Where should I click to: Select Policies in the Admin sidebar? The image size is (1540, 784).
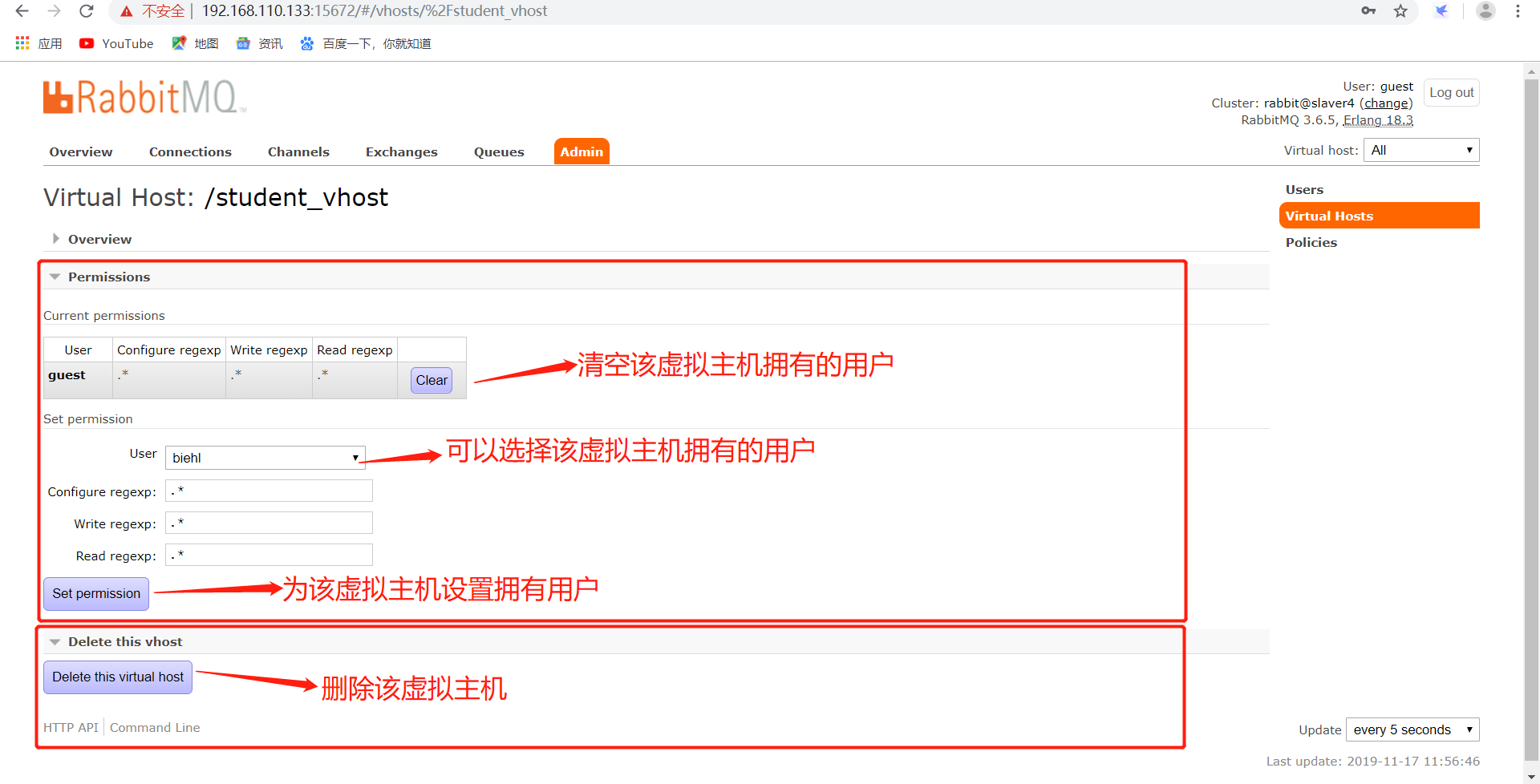pyautogui.click(x=1311, y=242)
